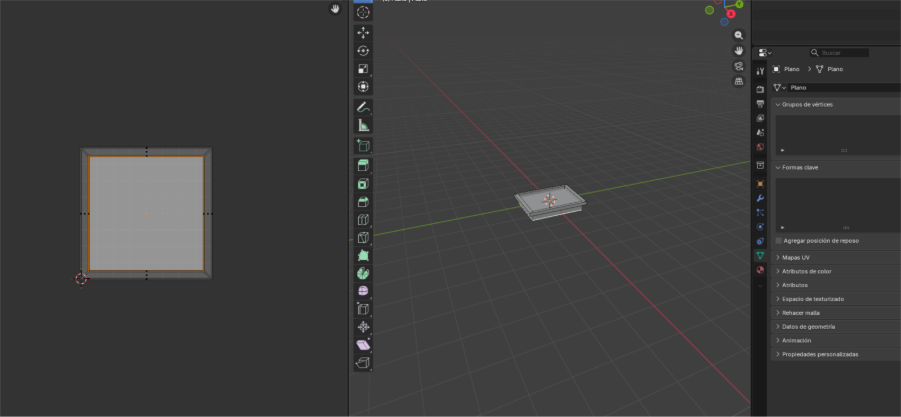Choose the Extrude Region tool
This screenshot has height=417, width=901.
click(363, 165)
